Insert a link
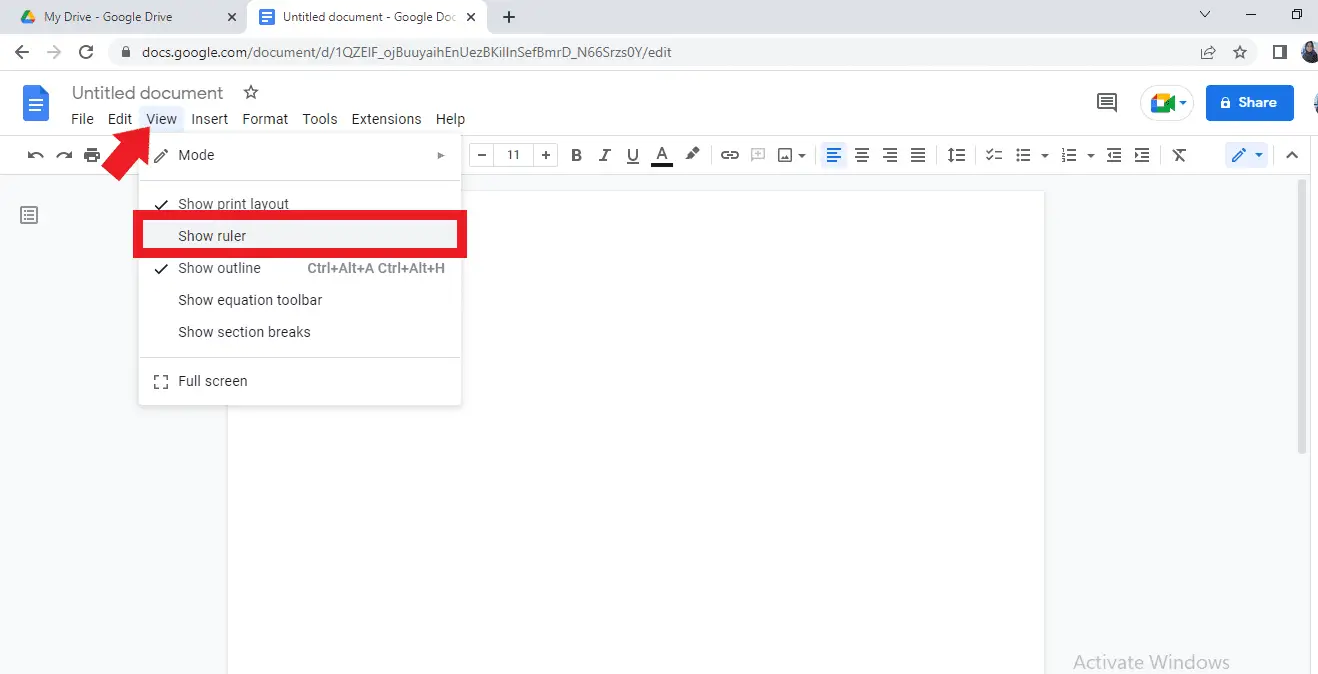The image size is (1318, 674). [729, 155]
